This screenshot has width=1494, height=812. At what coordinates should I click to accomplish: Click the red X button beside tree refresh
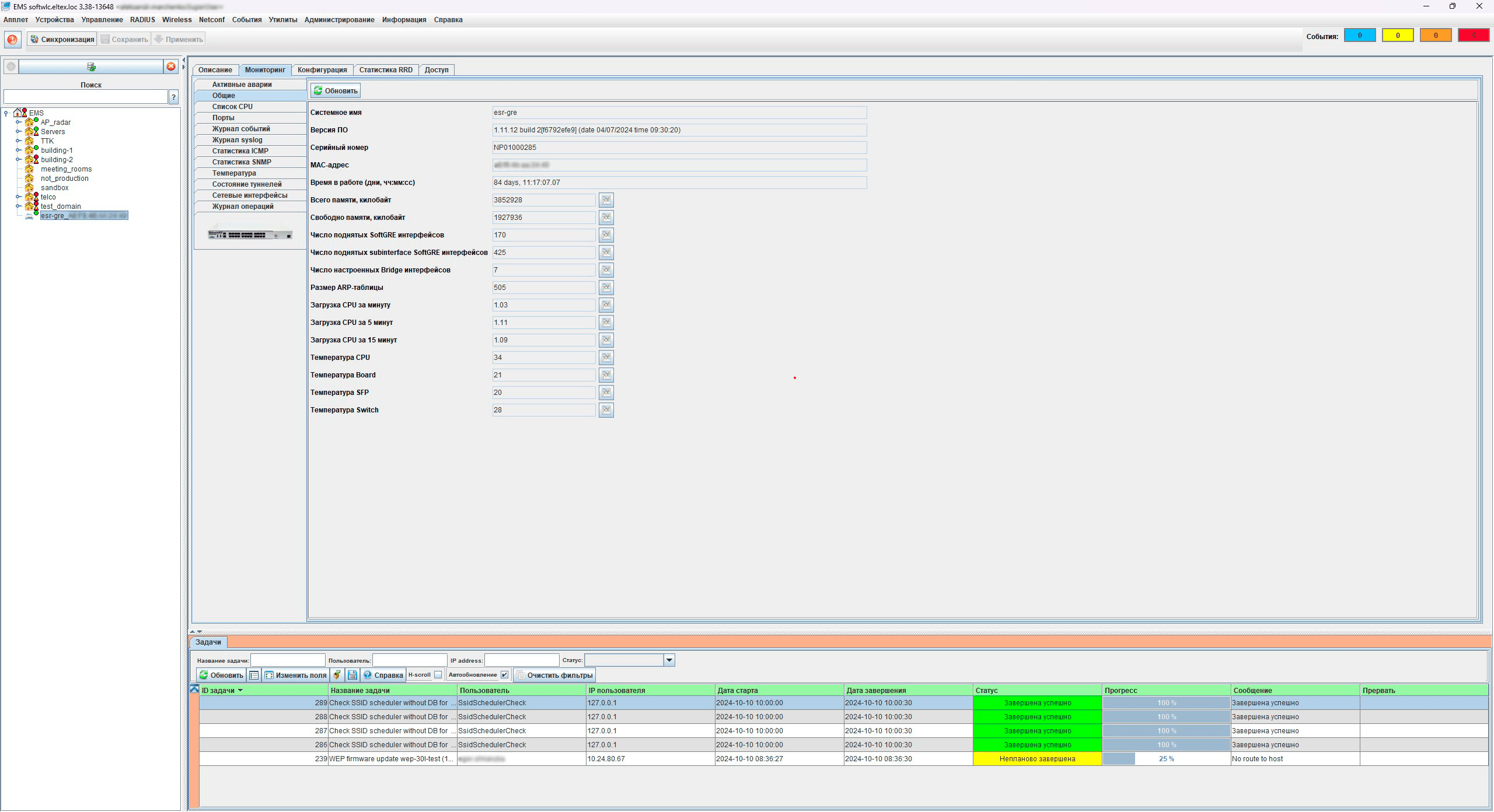point(171,66)
